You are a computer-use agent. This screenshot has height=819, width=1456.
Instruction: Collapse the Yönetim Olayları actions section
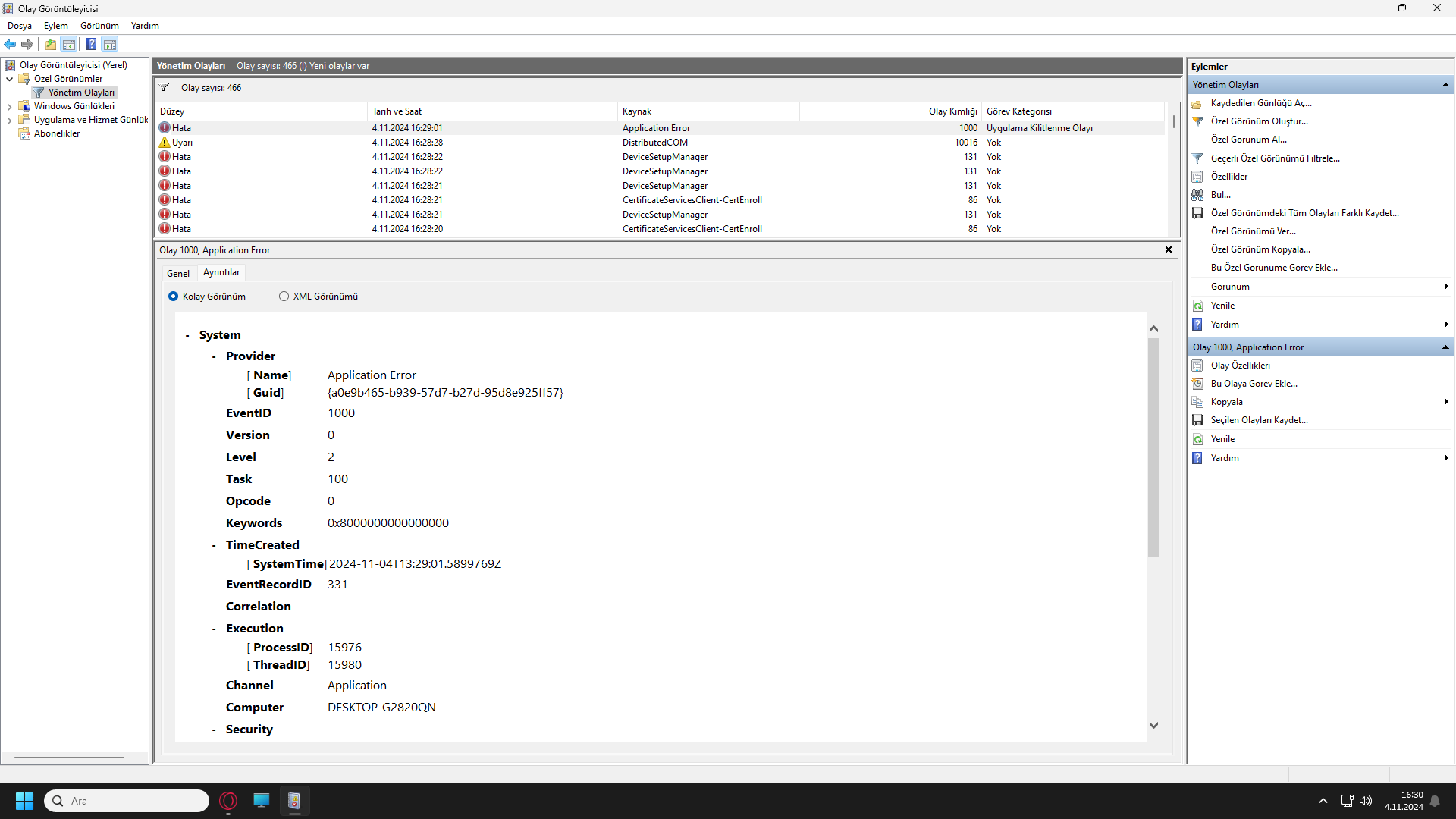click(1445, 85)
